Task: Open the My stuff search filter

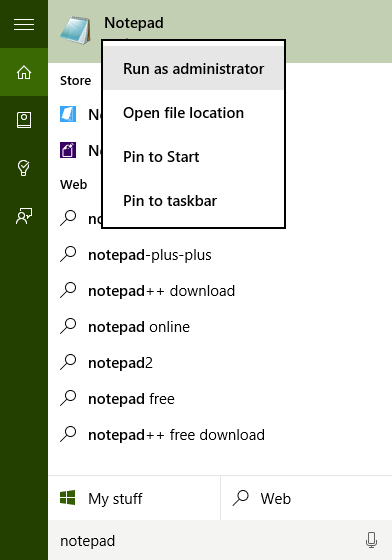Action: pos(134,498)
